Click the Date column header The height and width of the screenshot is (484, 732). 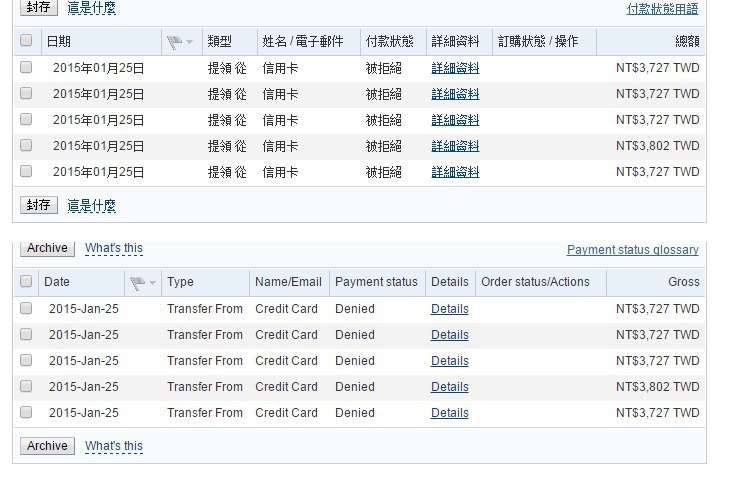click(57, 282)
